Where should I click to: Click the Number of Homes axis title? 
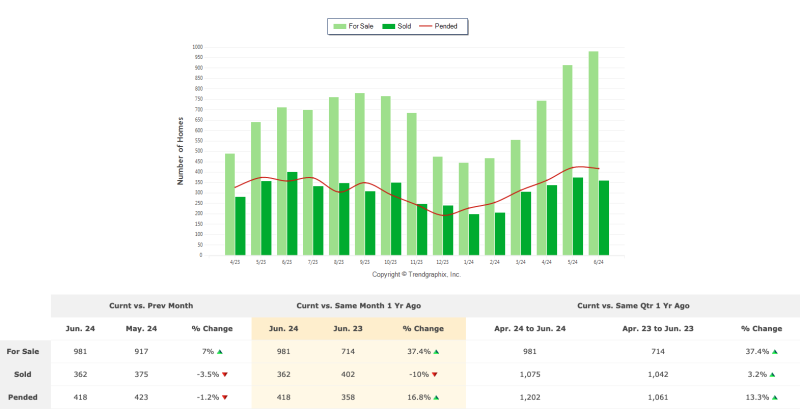coord(180,150)
